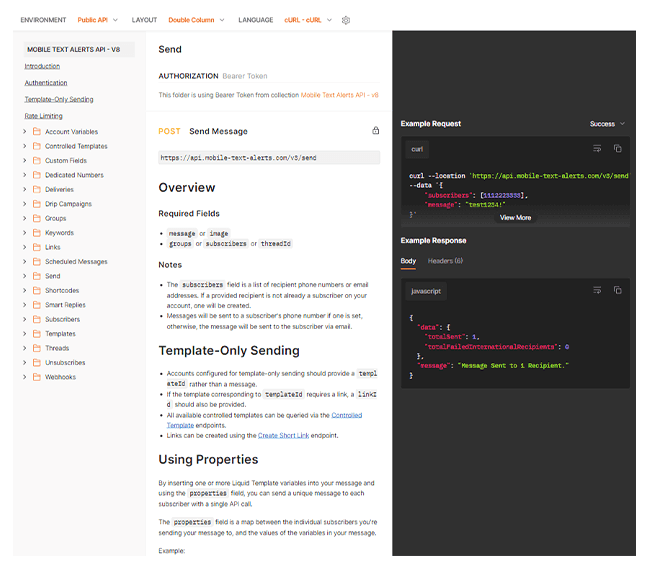The width and height of the screenshot is (649, 569).
Task: Expand the Drip Campaigns folder chevron
Action: tap(24, 204)
